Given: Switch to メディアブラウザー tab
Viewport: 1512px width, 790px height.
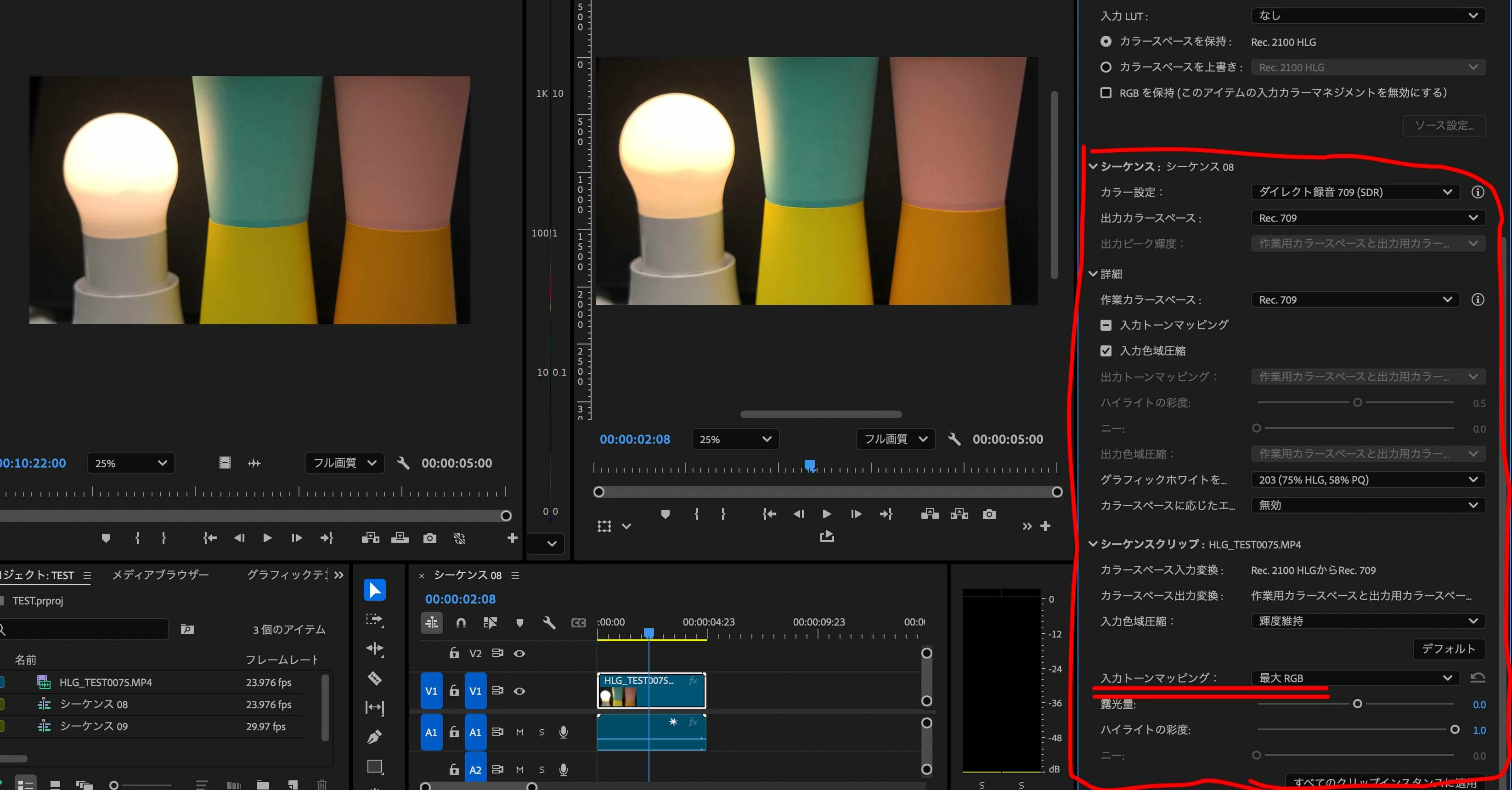Looking at the screenshot, I should [x=160, y=575].
